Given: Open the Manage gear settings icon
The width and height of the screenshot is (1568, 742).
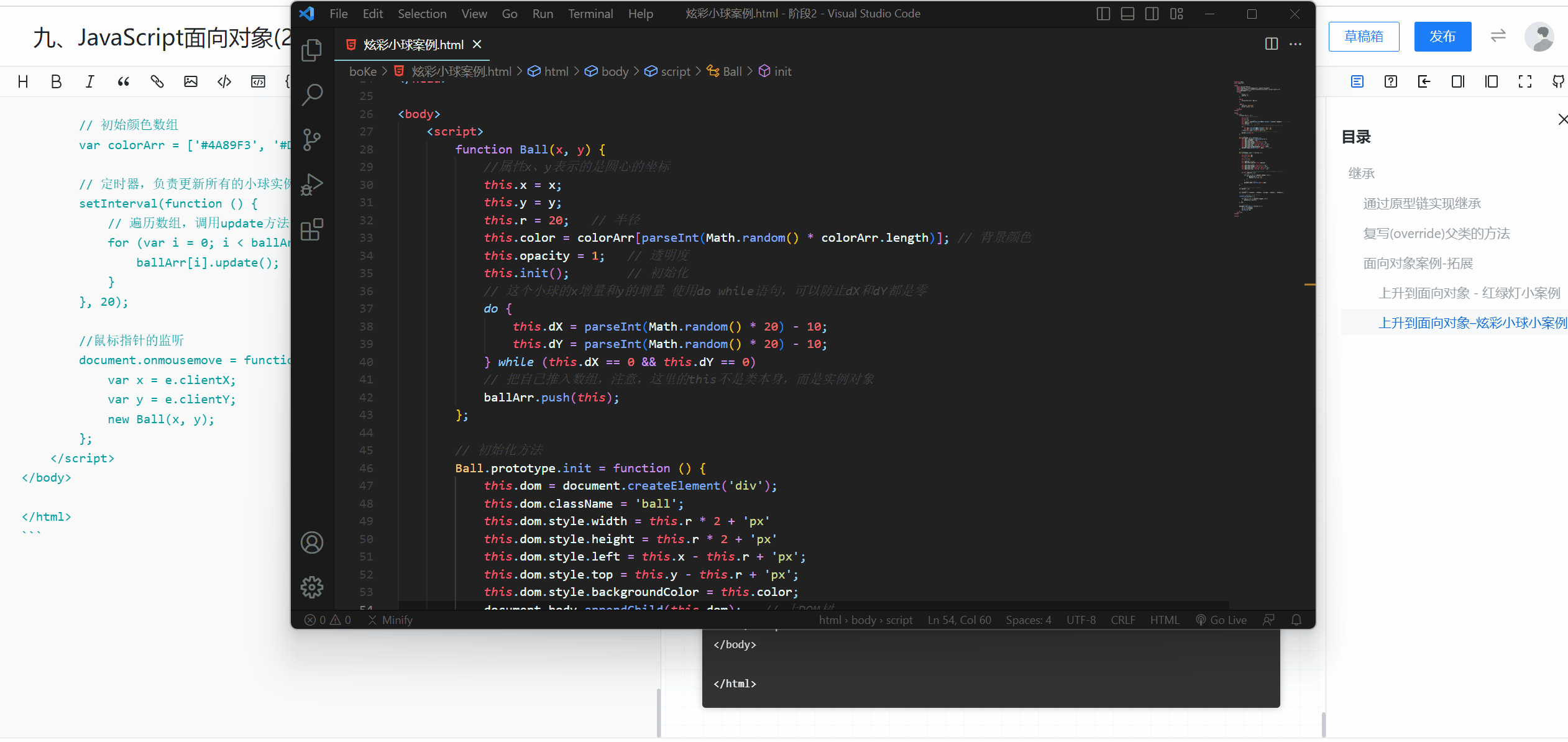Looking at the screenshot, I should tap(312, 587).
